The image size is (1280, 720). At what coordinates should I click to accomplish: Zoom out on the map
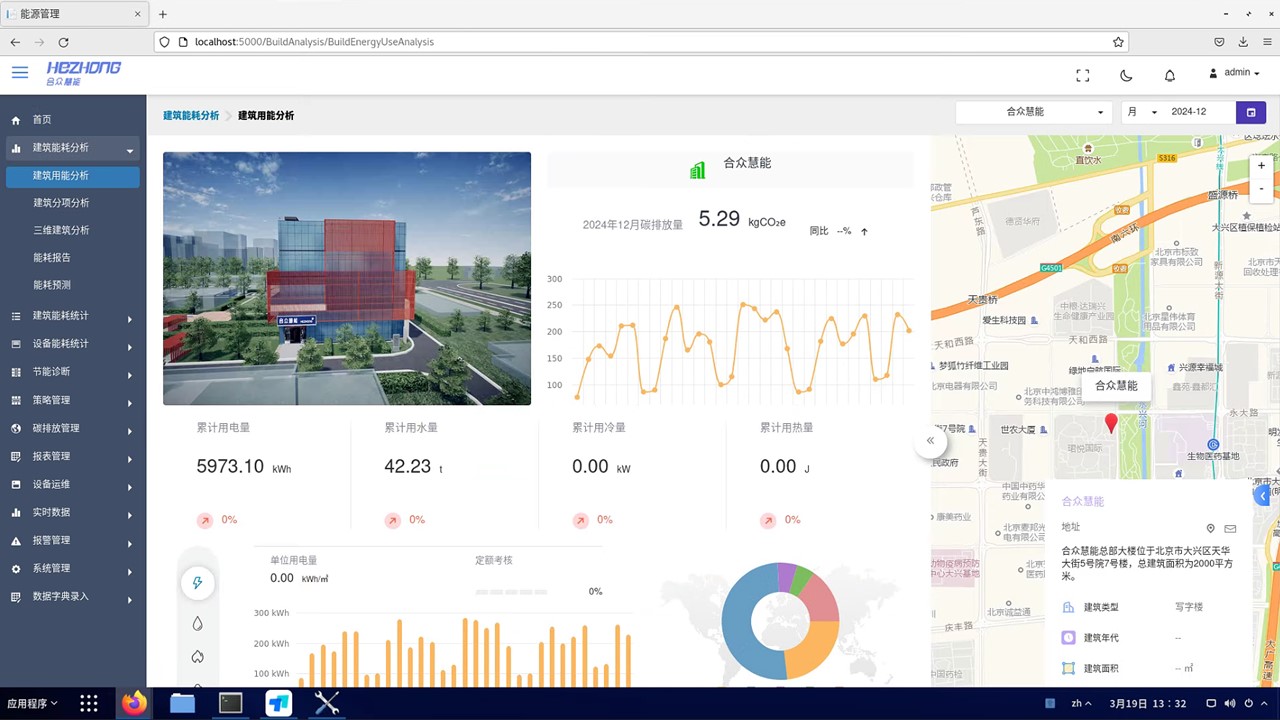coord(1261,188)
